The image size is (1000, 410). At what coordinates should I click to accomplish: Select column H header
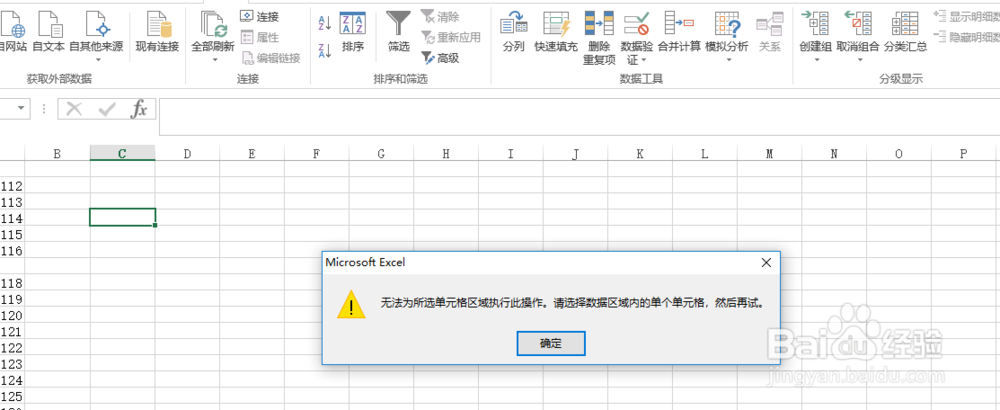(446, 153)
